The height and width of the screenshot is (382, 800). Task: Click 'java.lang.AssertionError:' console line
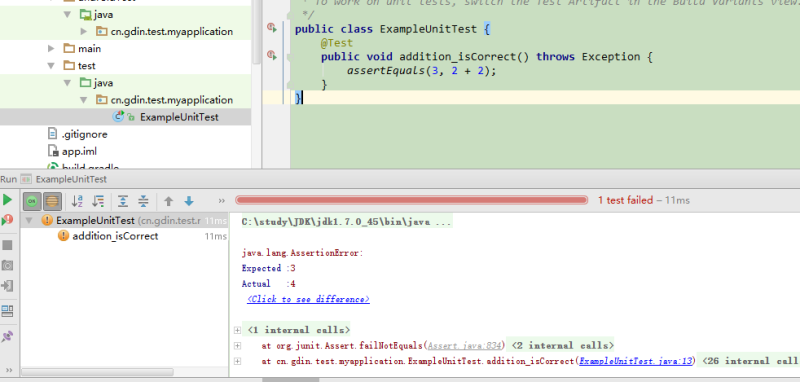(303, 253)
